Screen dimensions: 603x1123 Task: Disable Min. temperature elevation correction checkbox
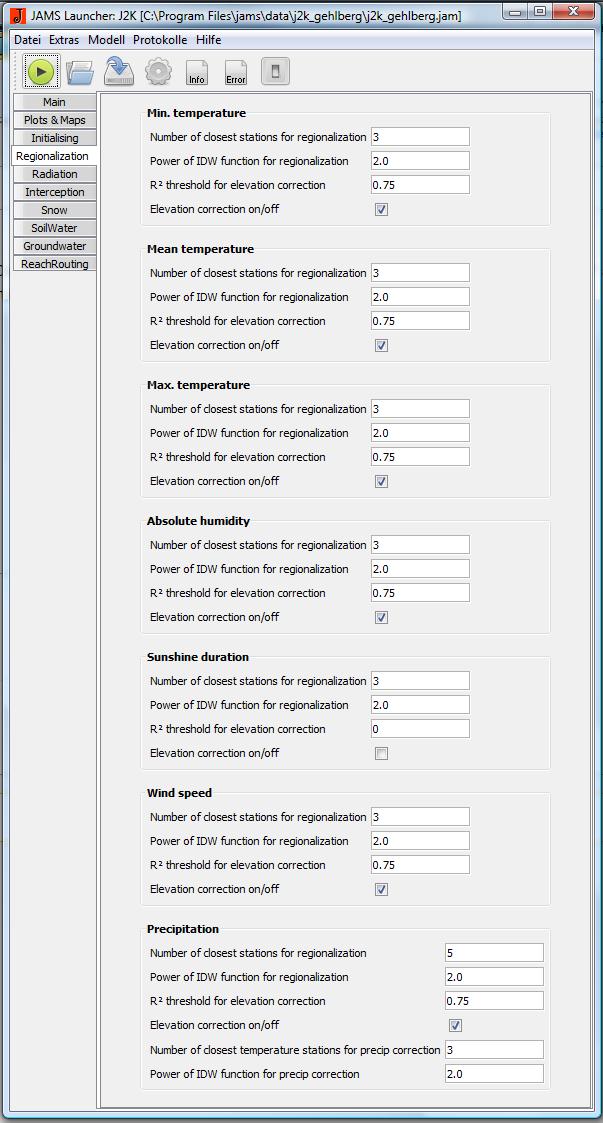point(381,210)
